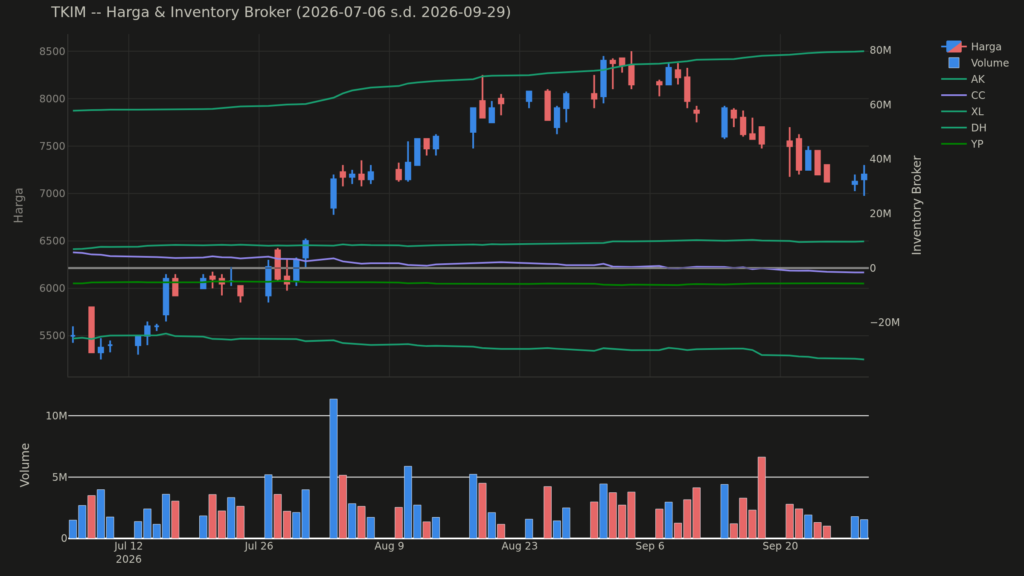Hide the CC broker line
Image resolution: width=1024 pixels, height=576 pixels.
(x=963, y=95)
